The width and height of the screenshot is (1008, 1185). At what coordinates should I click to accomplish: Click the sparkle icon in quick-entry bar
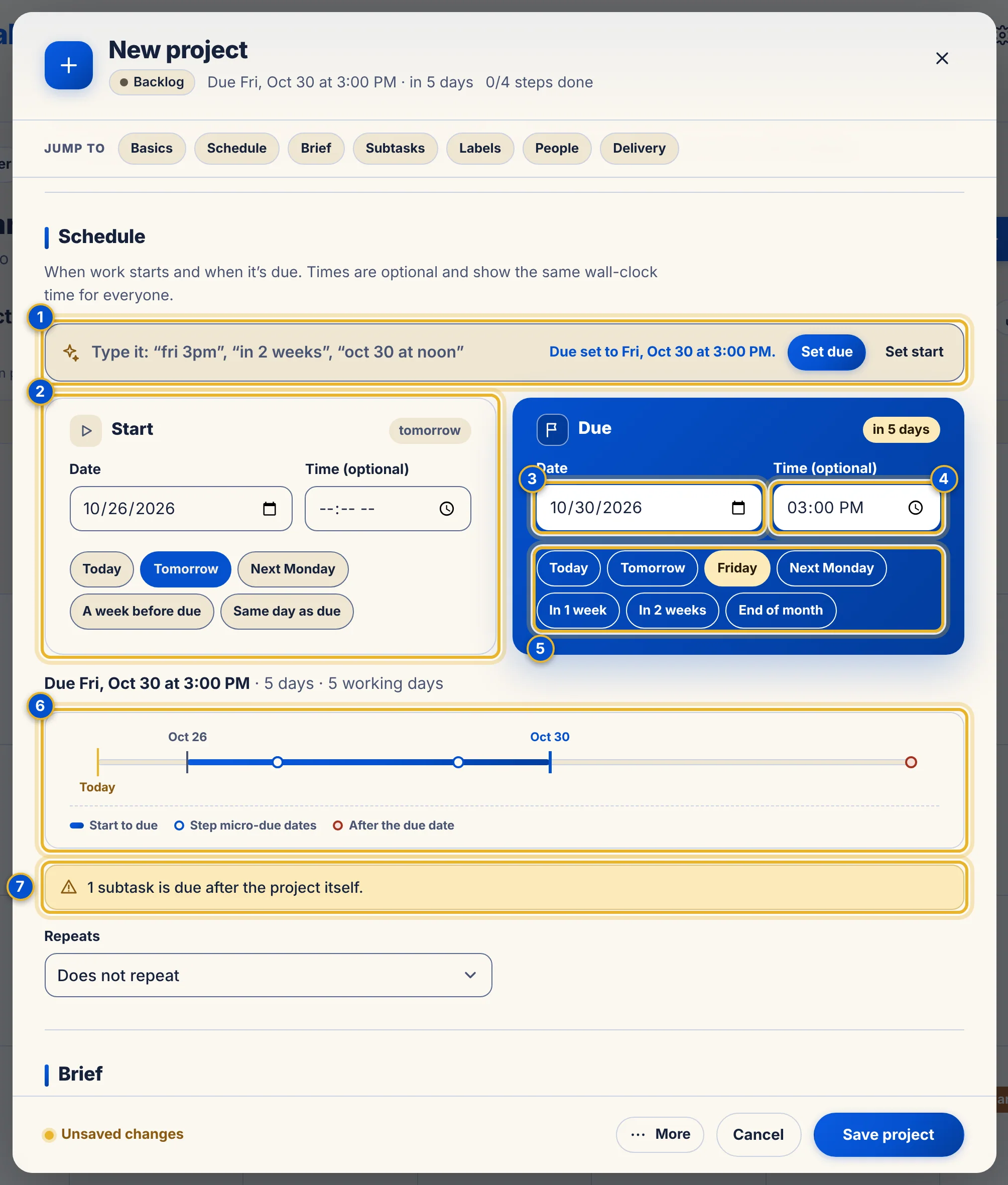click(x=71, y=352)
